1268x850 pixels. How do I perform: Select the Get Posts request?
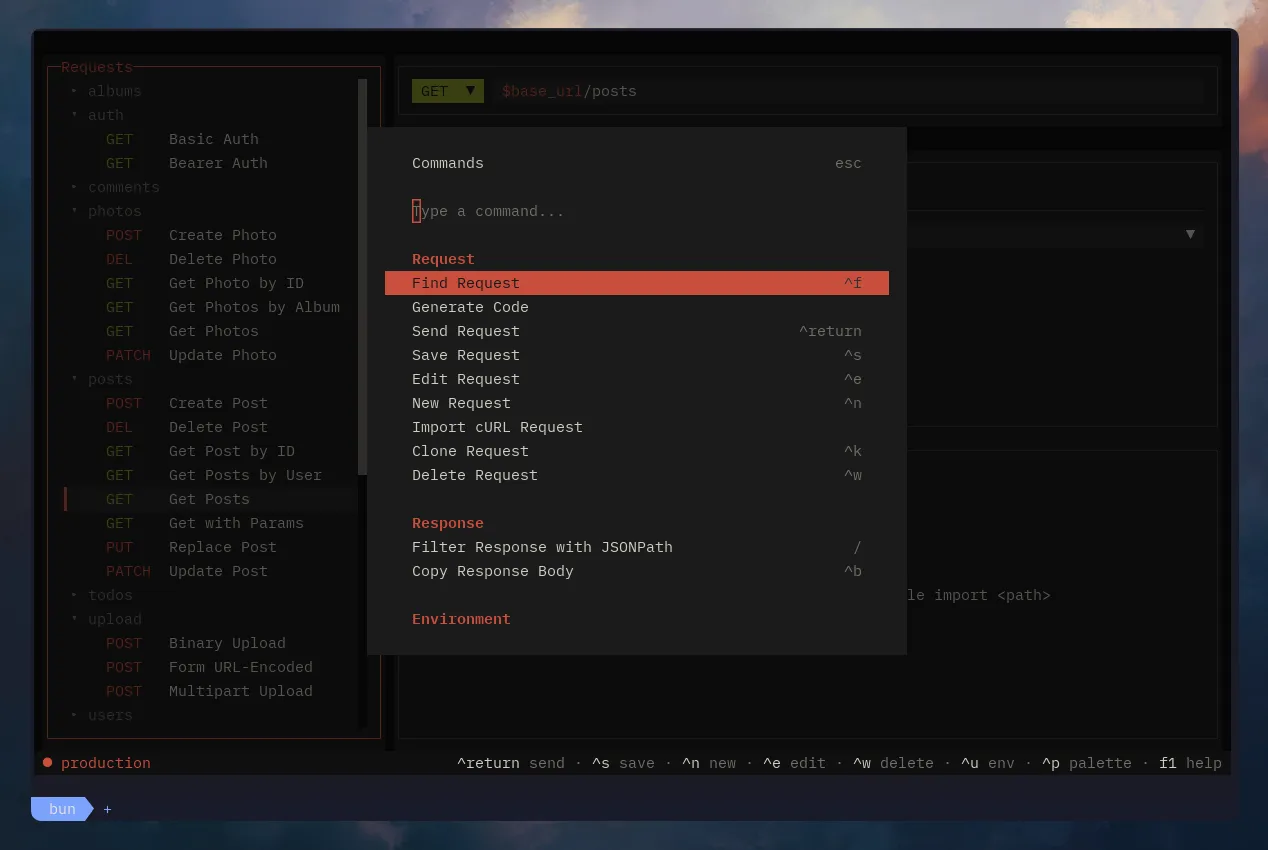(211, 499)
